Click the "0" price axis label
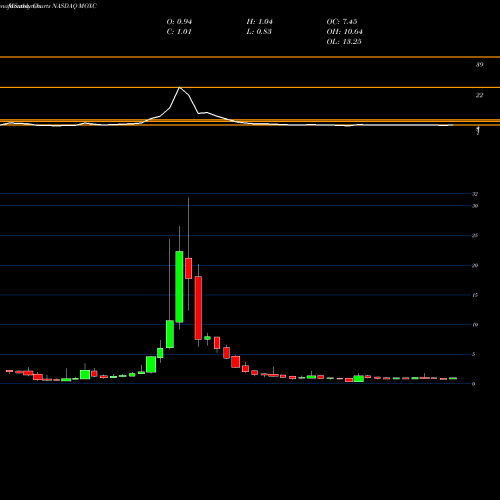 473,384
